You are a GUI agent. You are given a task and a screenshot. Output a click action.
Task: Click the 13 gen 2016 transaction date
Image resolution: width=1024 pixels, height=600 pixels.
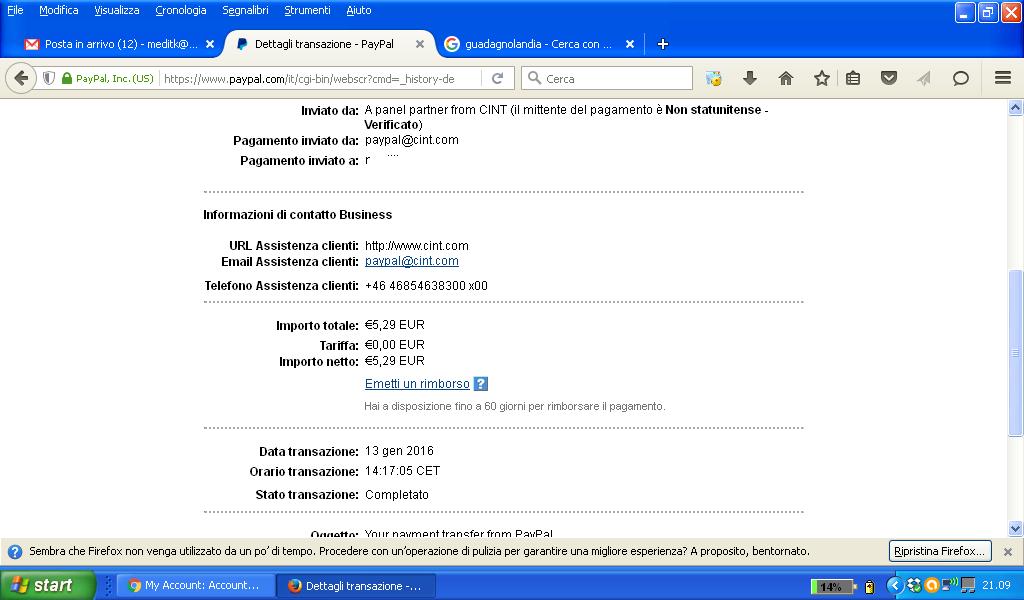tap(399, 450)
